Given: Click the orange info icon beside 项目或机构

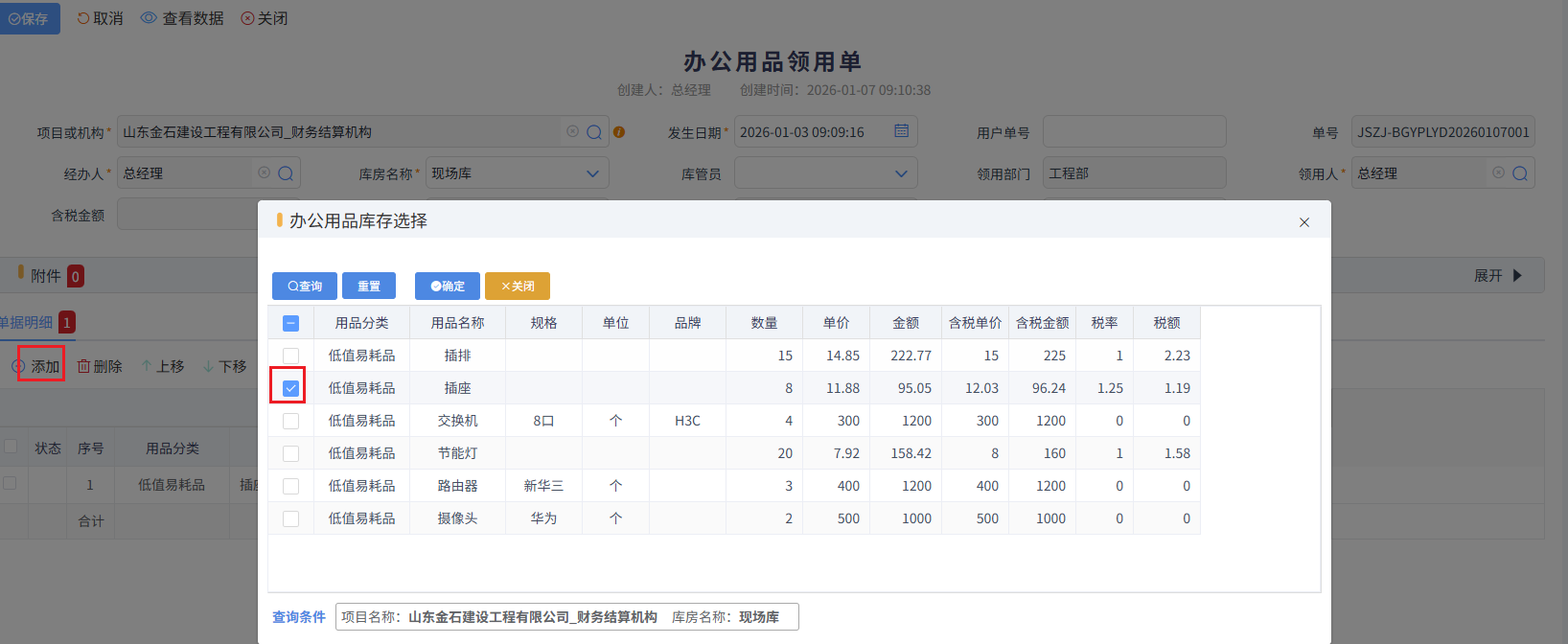Looking at the screenshot, I should click(x=619, y=132).
